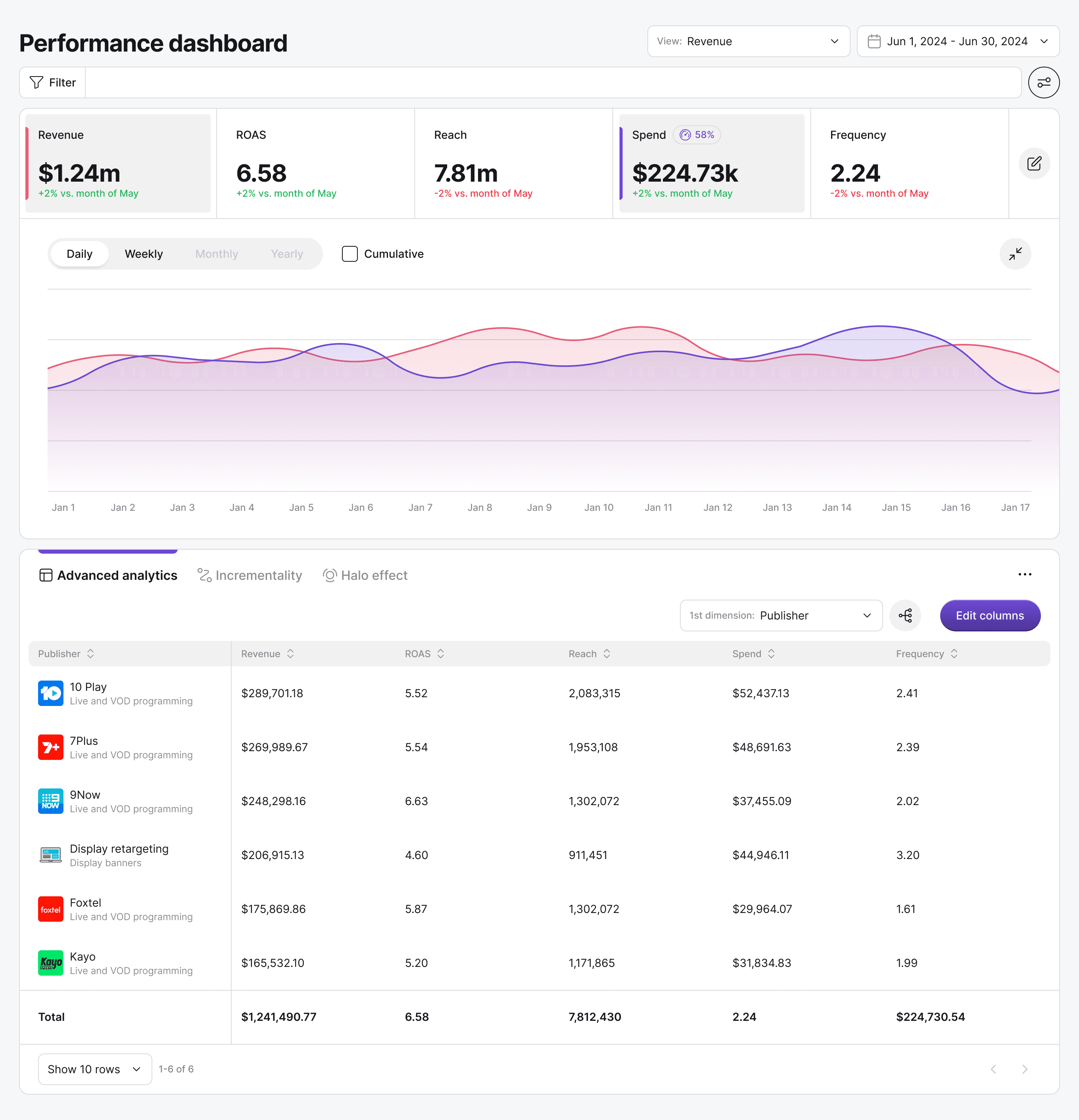Click the Edit columns button
This screenshot has height=1120, width=1079.
click(990, 616)
